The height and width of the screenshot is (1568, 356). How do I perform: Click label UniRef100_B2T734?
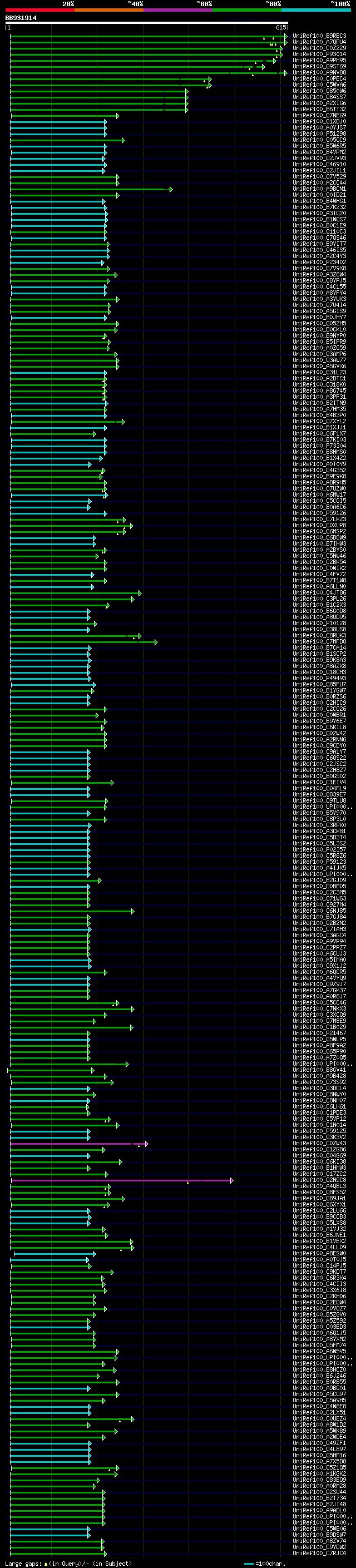[319, 1498]
